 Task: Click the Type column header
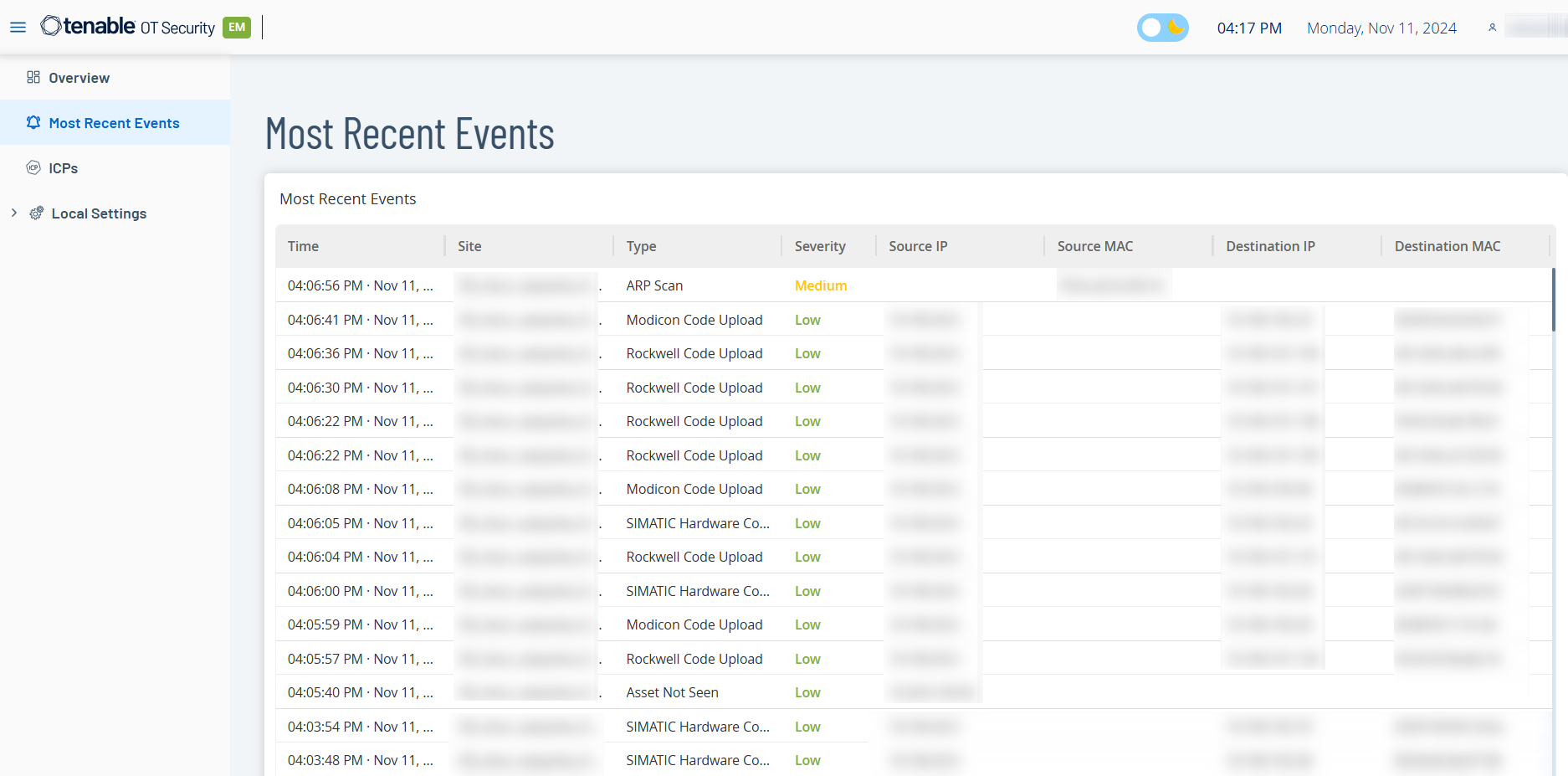click(641, 246)
